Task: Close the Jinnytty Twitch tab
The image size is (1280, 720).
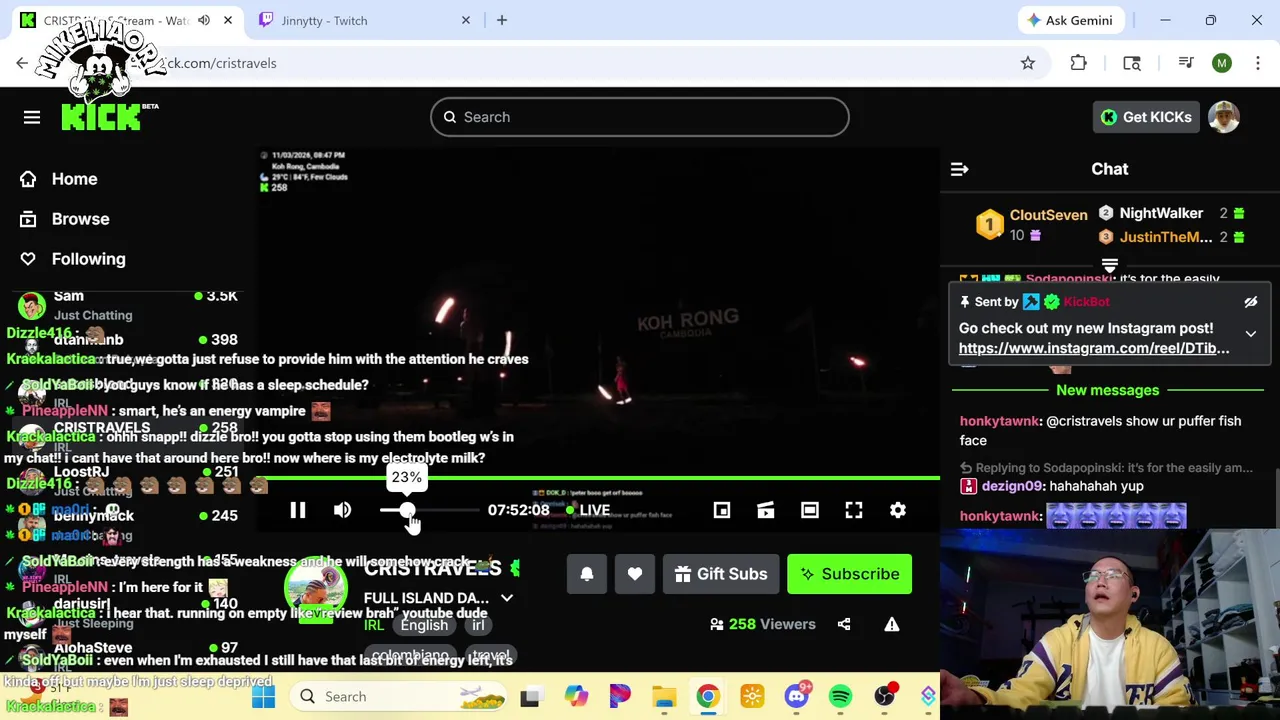Action: click(x=466, y=20)
